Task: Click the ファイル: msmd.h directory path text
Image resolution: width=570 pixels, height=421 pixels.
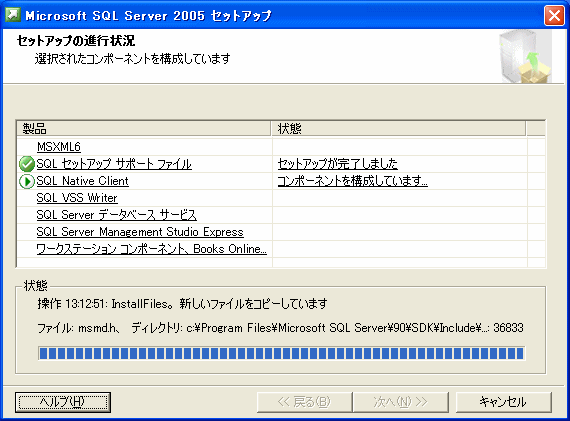Action: click(x=280, y=328)
